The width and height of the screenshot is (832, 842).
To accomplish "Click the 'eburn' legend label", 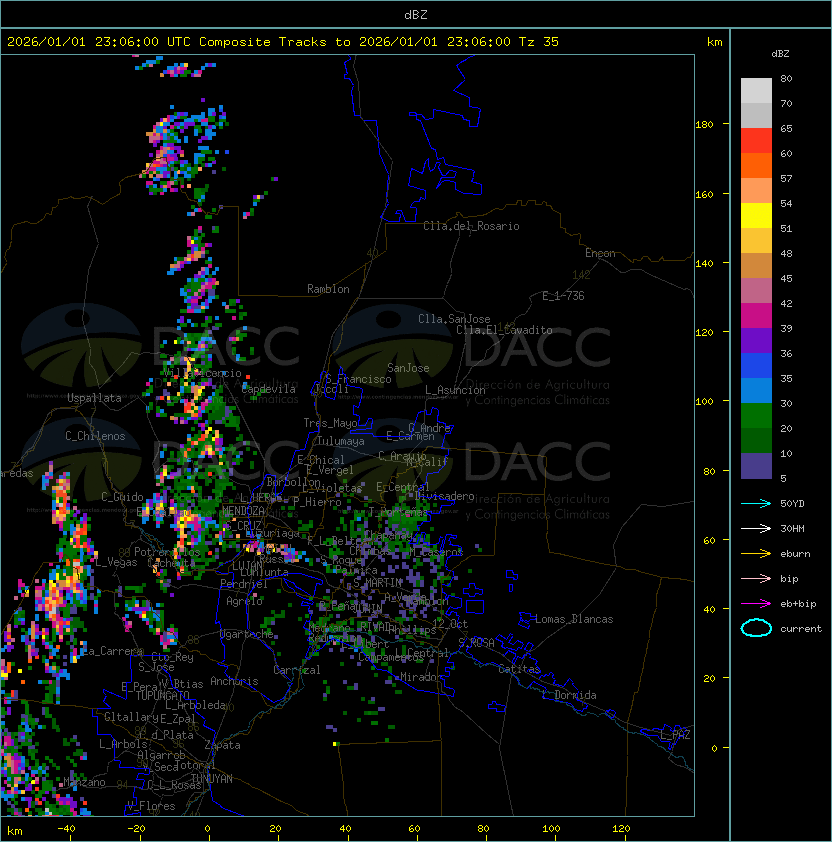I will (795, 554).
